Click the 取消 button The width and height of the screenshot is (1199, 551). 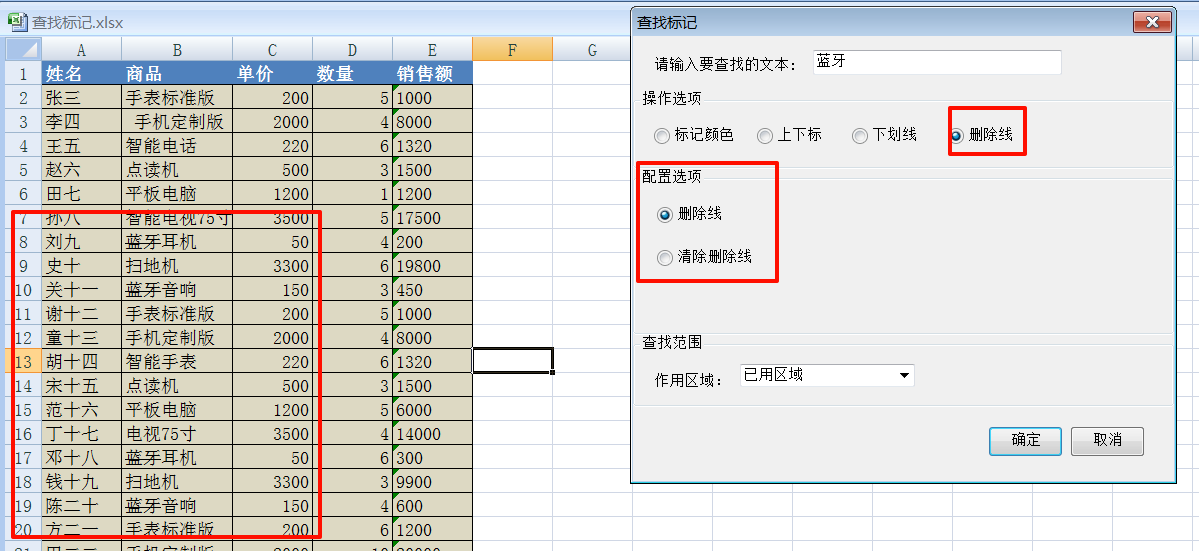[1107, 440]
